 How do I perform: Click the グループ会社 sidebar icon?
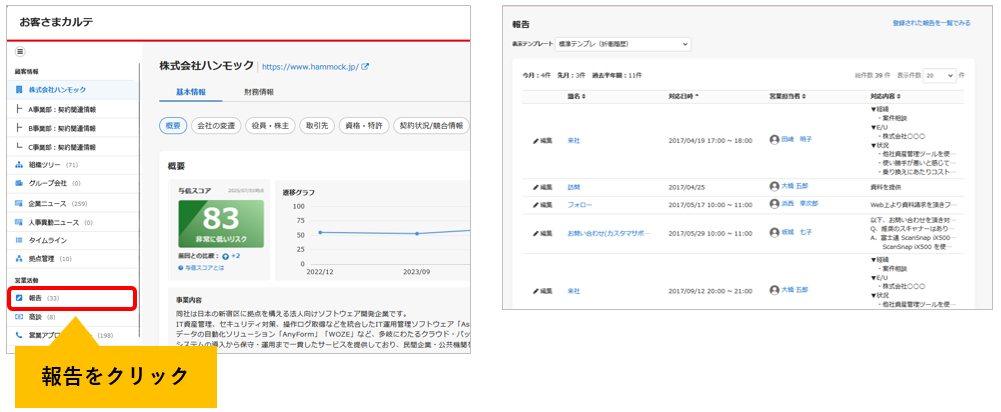click(19, 183)
